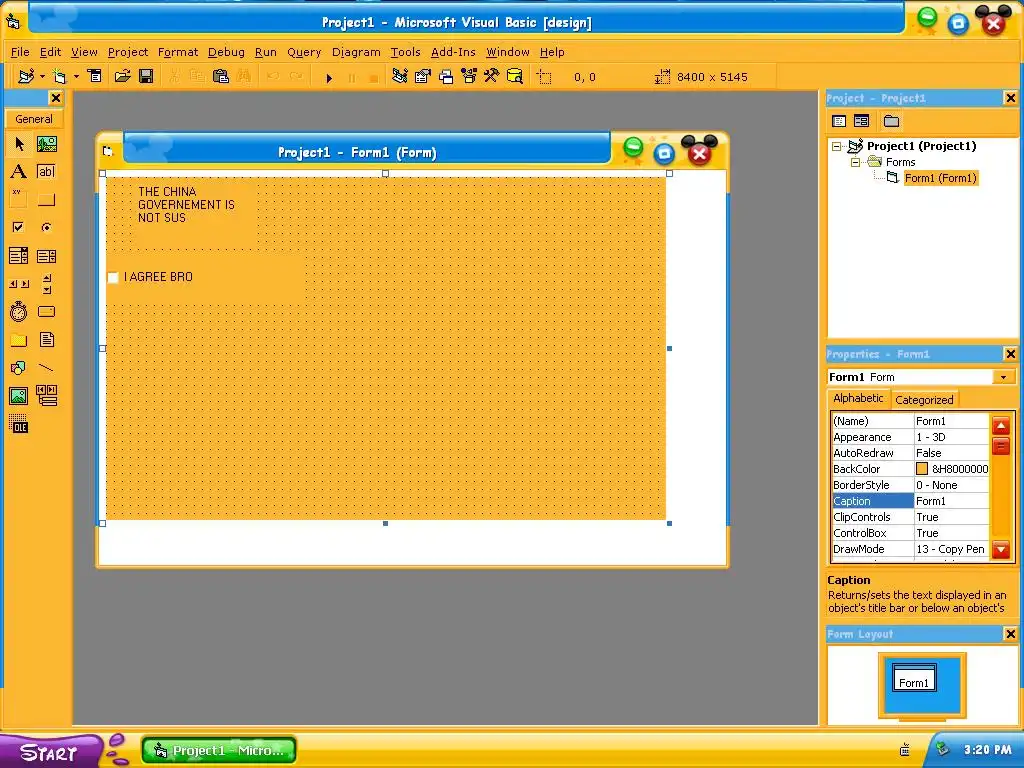Select the Image control tool
This screenshot has width=1024, height=768.
(x=19, y=396)
